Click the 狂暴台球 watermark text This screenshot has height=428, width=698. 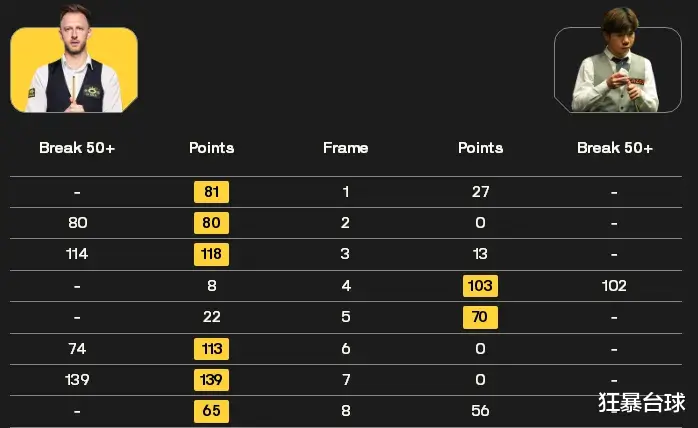click(x=641, y=402)
